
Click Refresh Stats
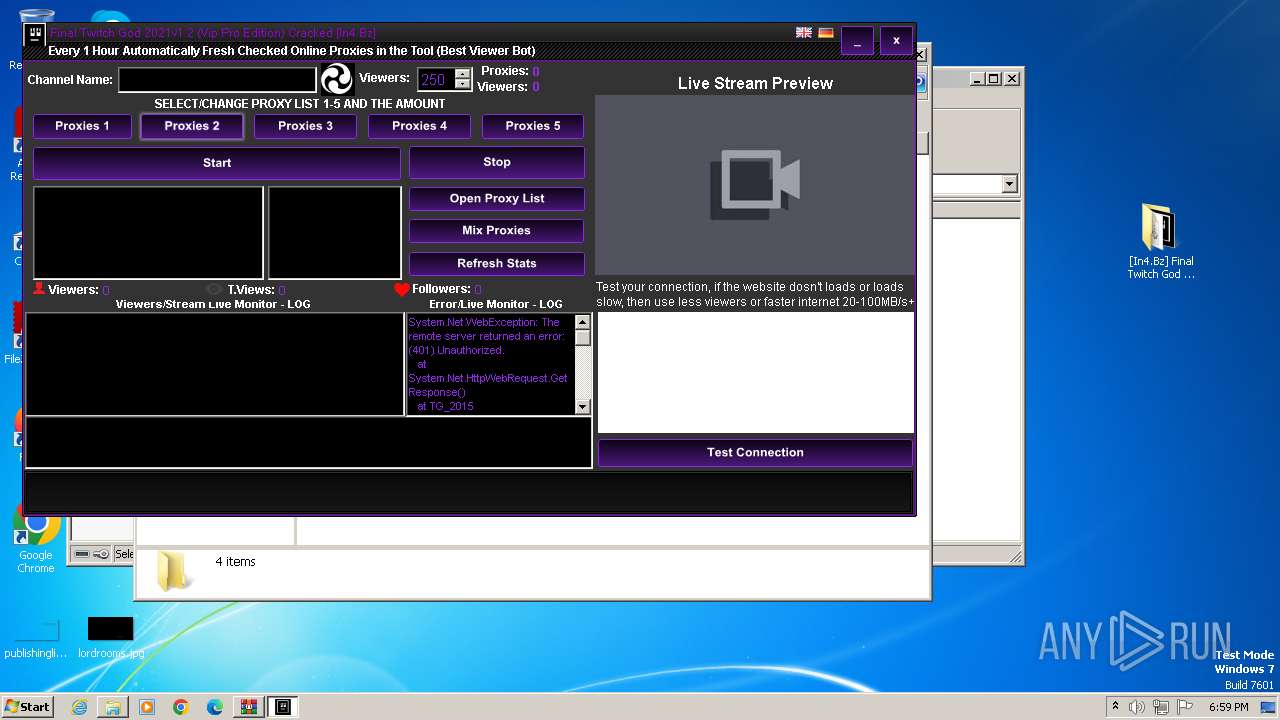pos(497,263)
